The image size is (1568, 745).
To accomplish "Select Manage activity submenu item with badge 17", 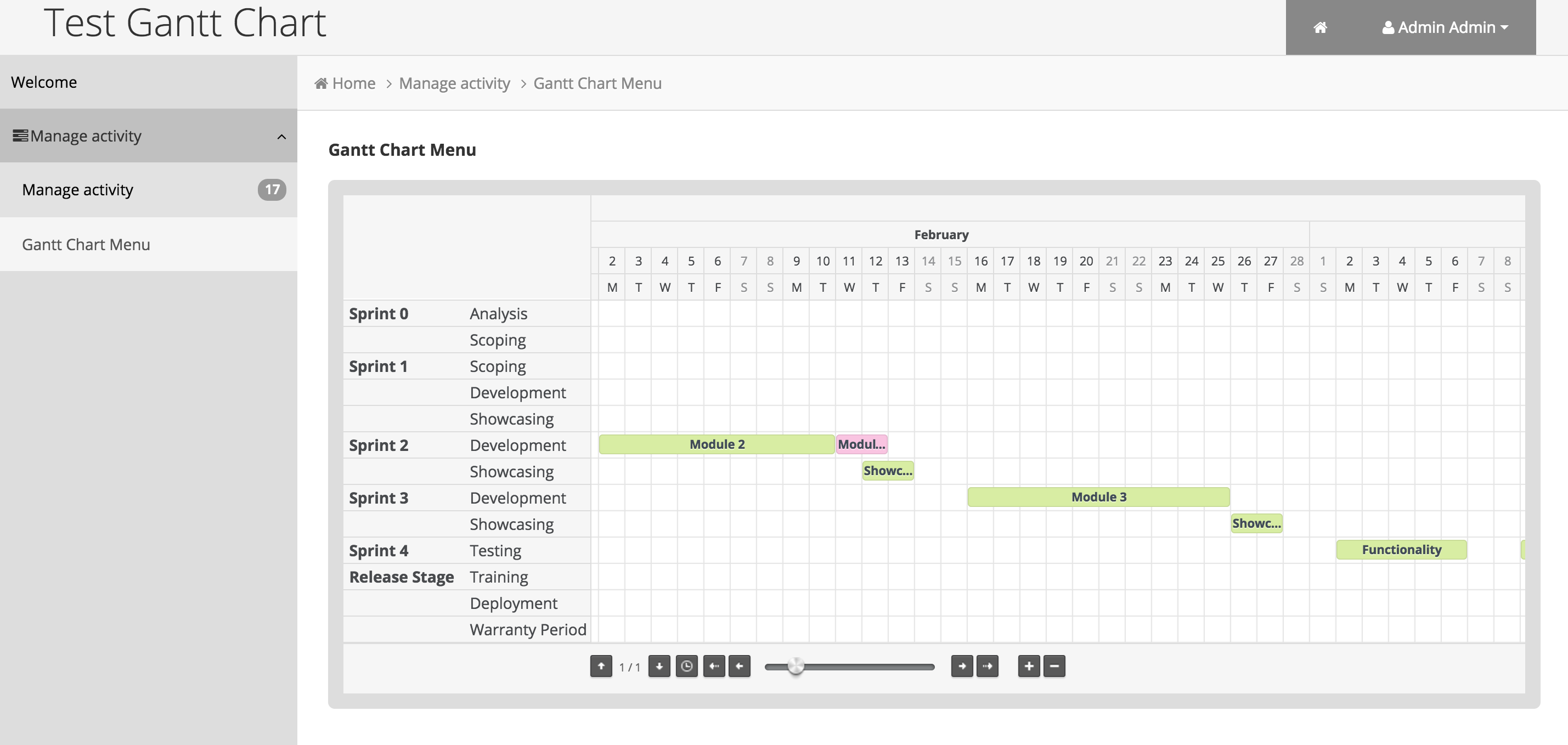I will click(77, 190).
